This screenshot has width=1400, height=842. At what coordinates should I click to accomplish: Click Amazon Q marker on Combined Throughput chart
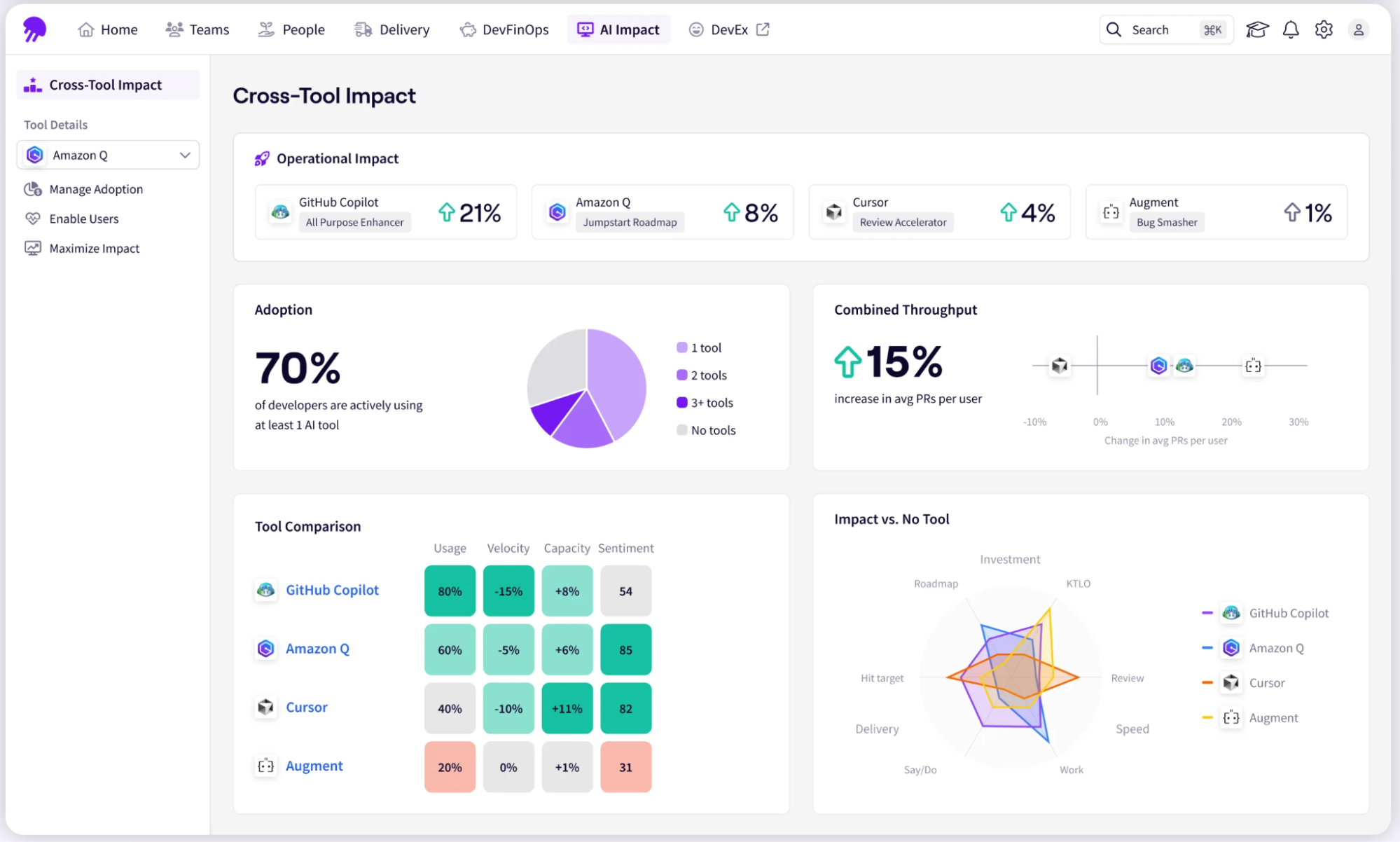click(x=1158, y=366)
